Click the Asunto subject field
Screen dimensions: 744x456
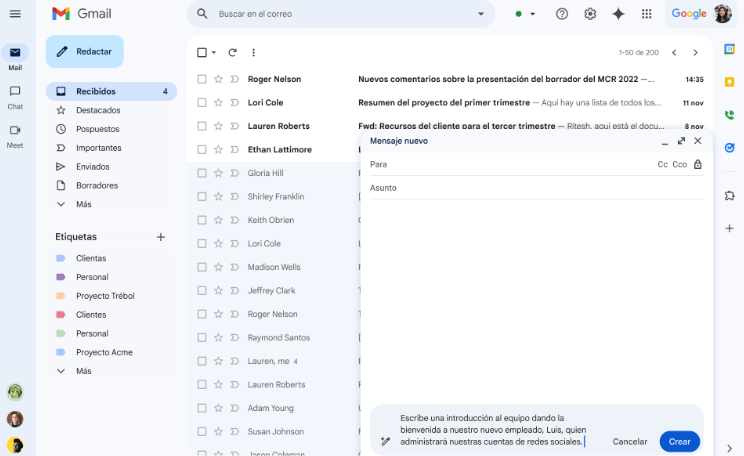(x=536, y=188)
